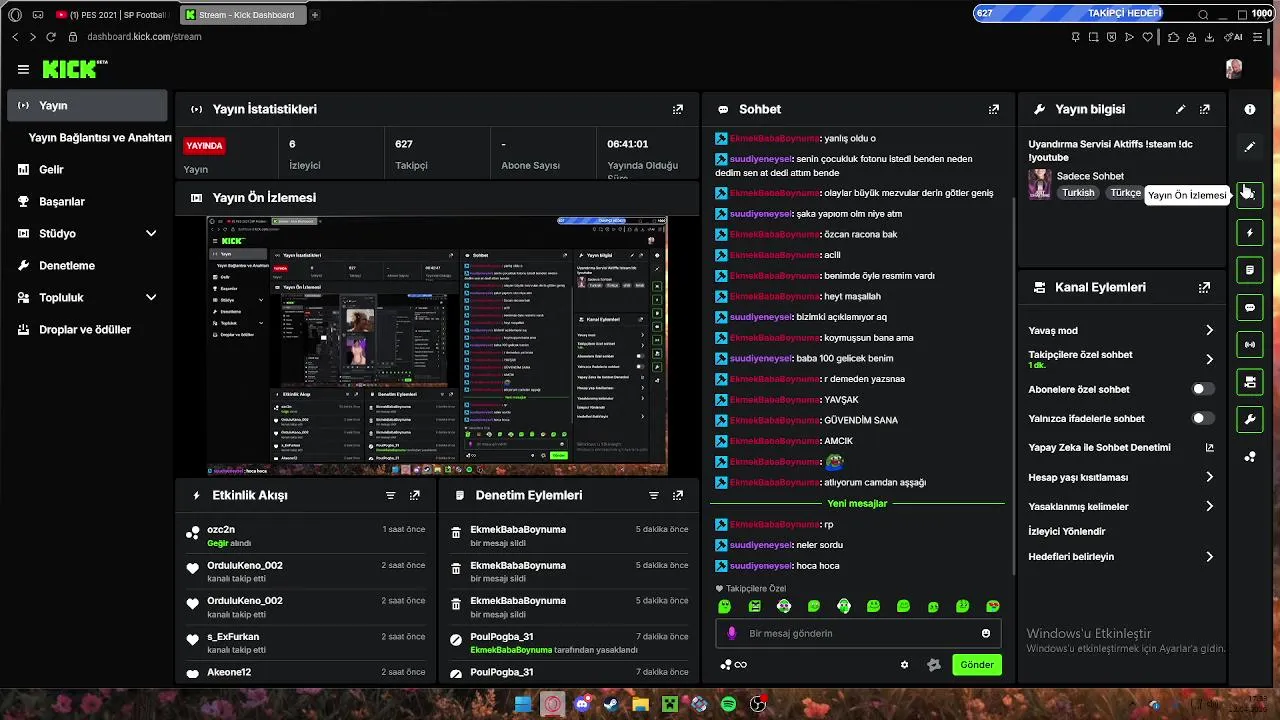Open Discord from the taskbar
This screenshot has width=1280, height=720.
pos(582,705)
